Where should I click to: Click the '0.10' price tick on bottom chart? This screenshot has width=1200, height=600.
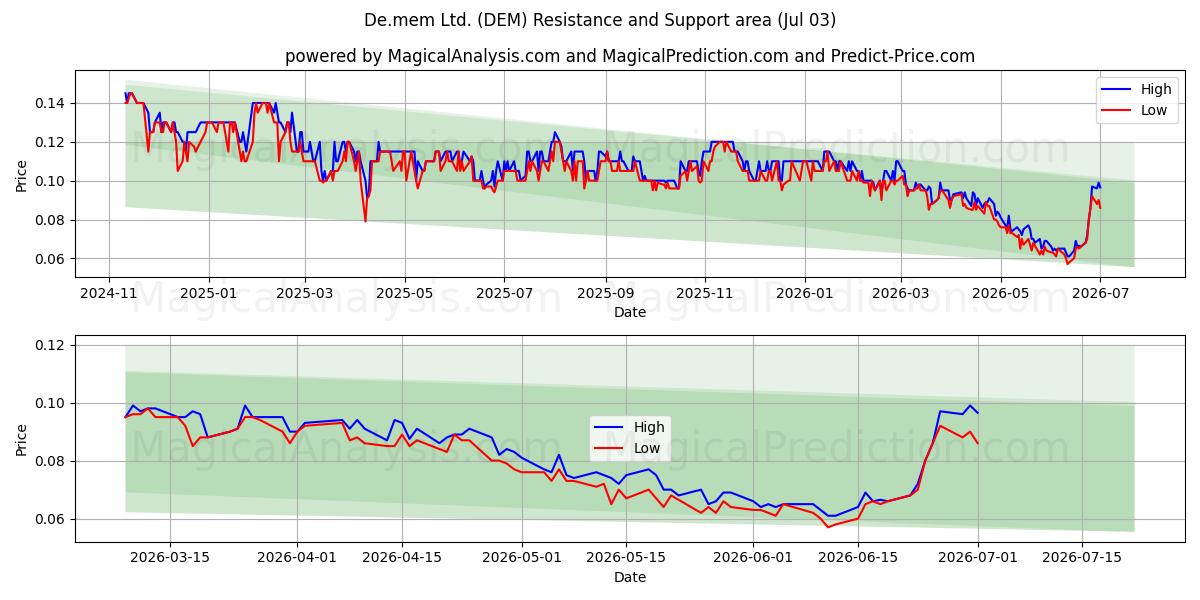[52, 403]
